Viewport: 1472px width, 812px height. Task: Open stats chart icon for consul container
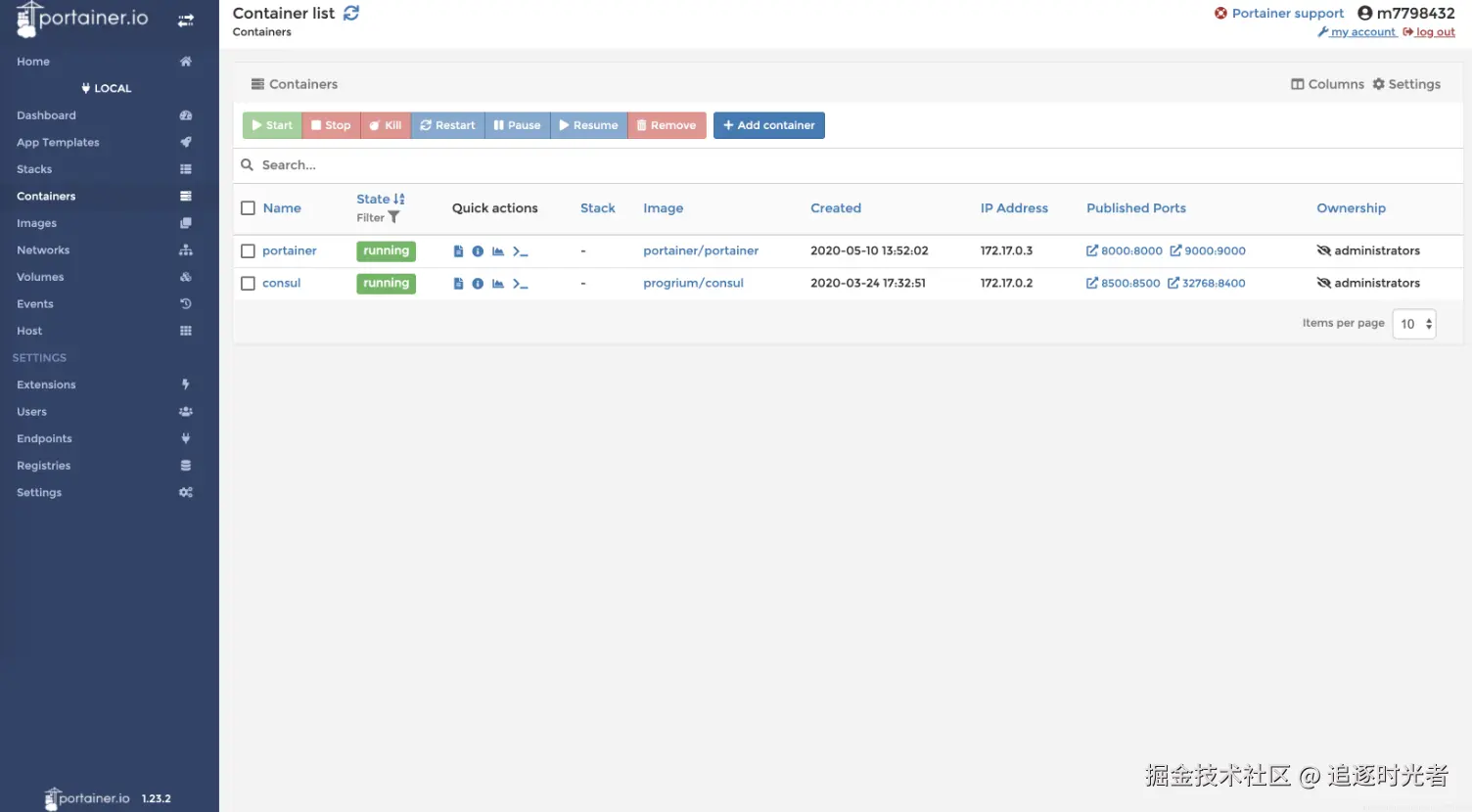(498, 284)
